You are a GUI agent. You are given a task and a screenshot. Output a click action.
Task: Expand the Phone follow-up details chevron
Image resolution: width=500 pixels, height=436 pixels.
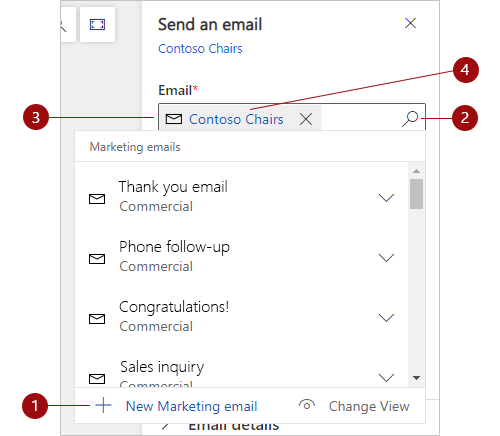(x=386, y=258)
